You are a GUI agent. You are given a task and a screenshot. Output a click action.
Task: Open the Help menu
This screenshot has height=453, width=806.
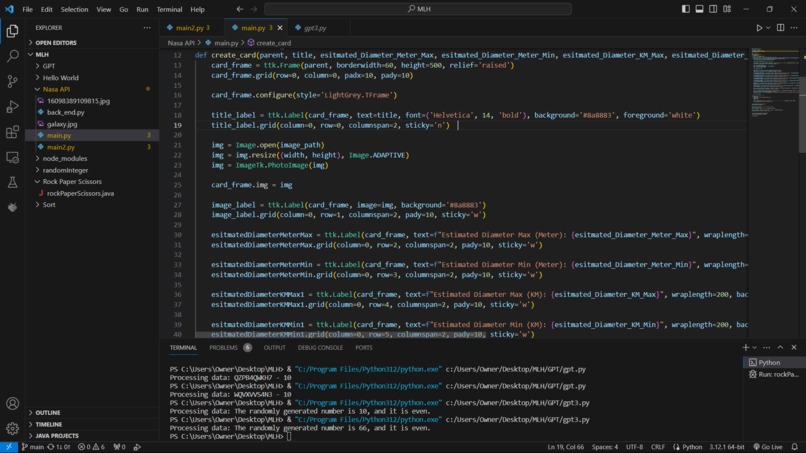point(197,9)
